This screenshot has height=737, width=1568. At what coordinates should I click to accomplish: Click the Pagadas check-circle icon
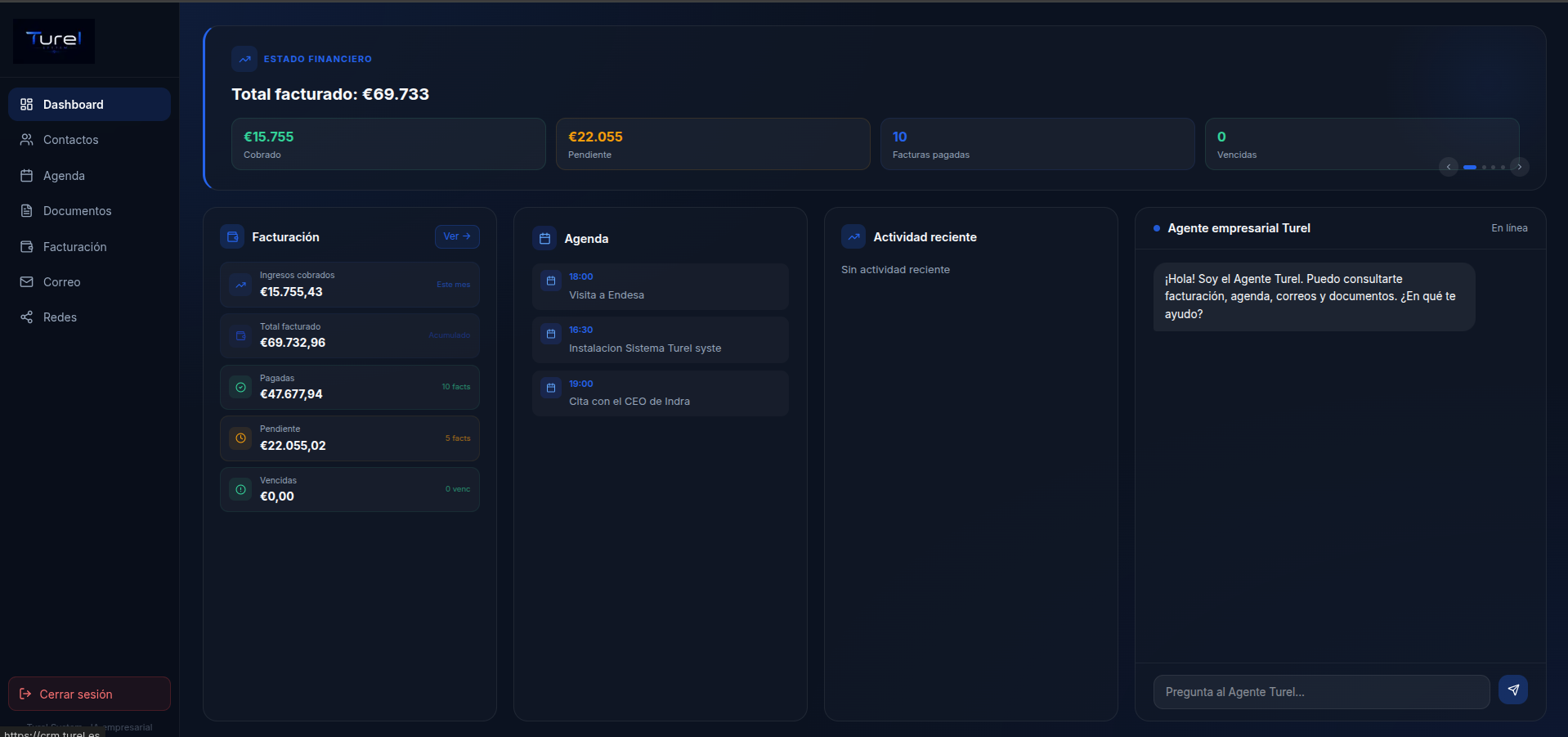(x=240, y=387)
